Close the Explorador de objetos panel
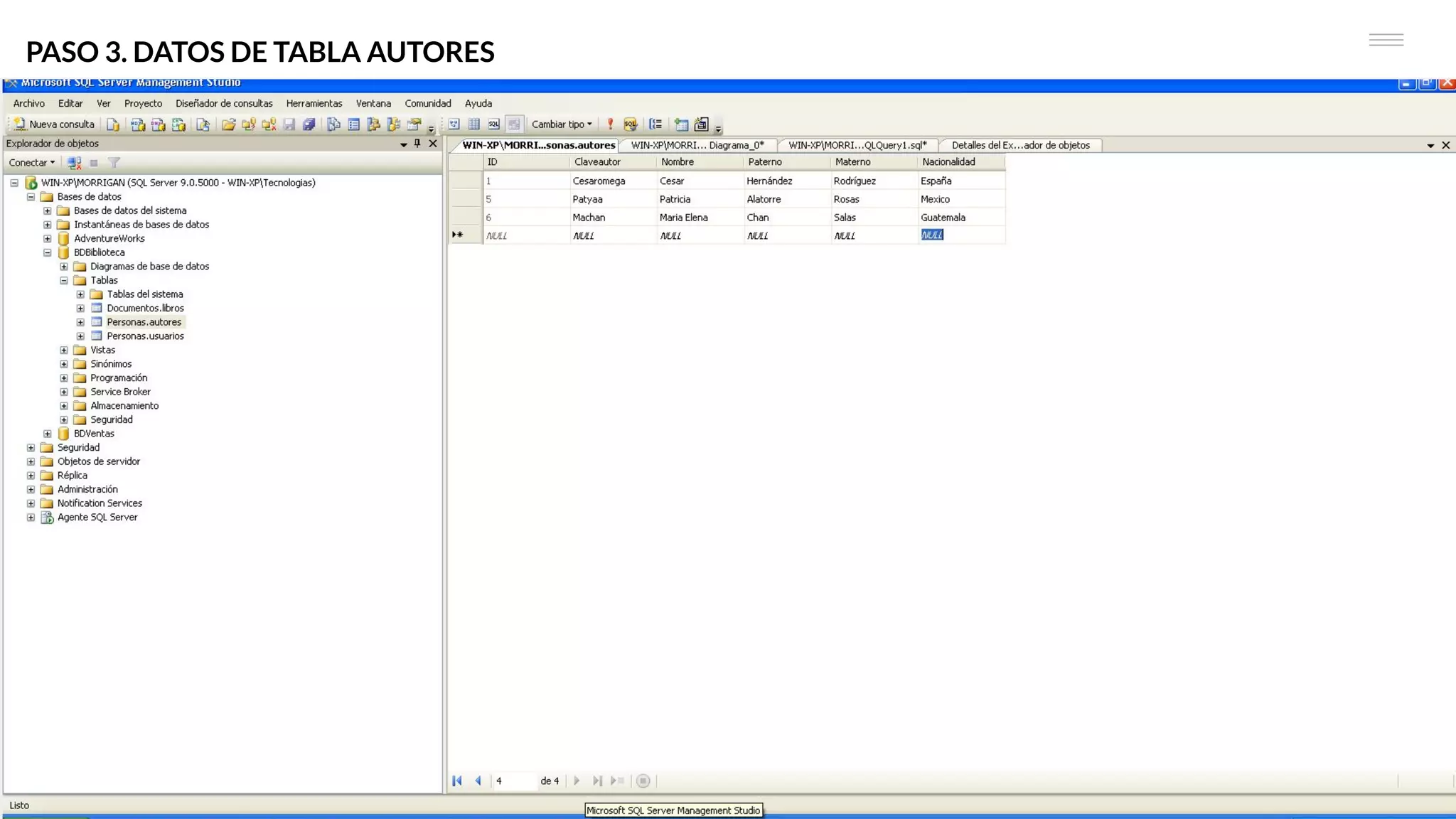 tap(433, 144)
